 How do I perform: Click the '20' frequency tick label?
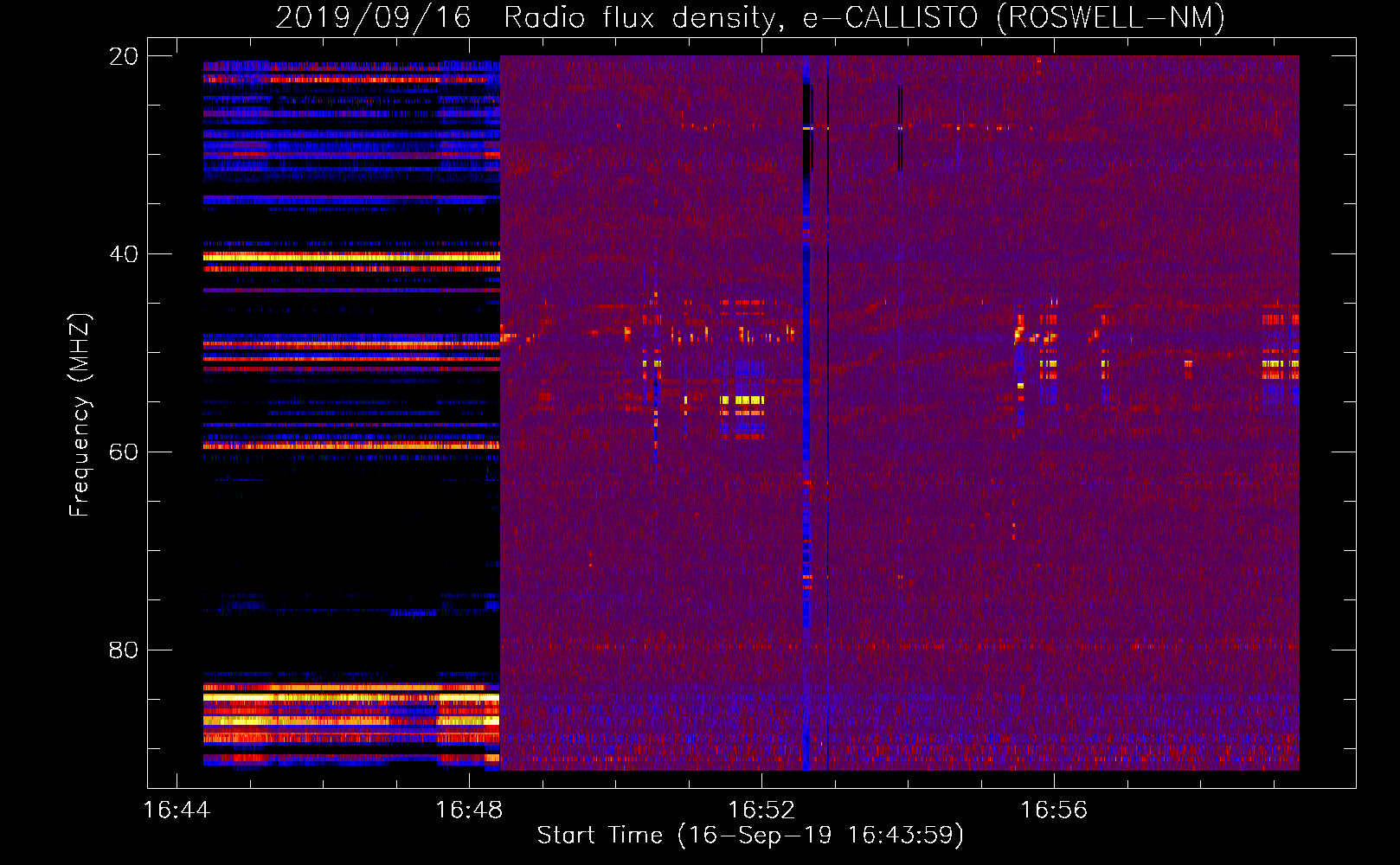123,56
